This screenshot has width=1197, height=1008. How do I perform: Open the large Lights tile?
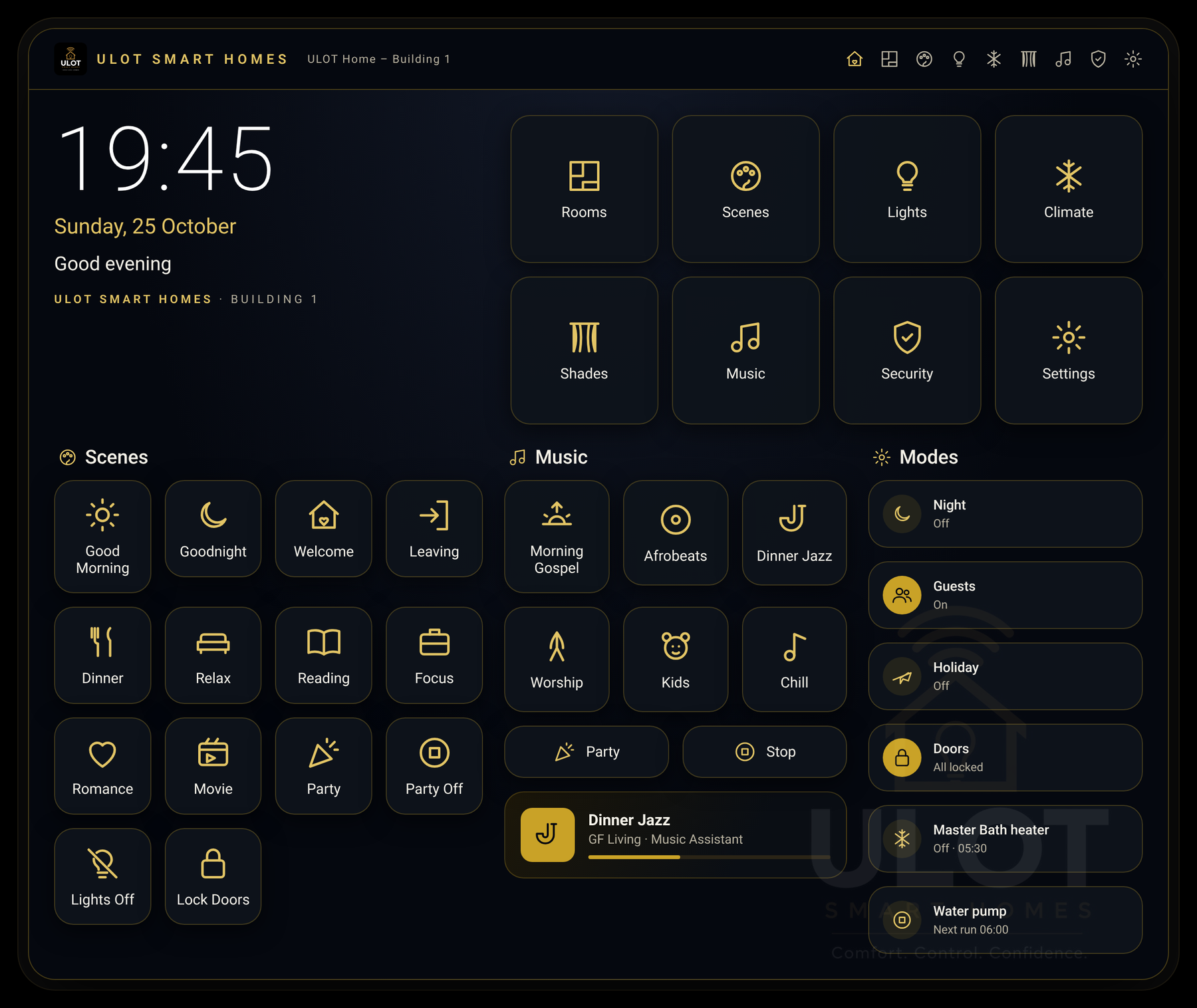(907, 189)
